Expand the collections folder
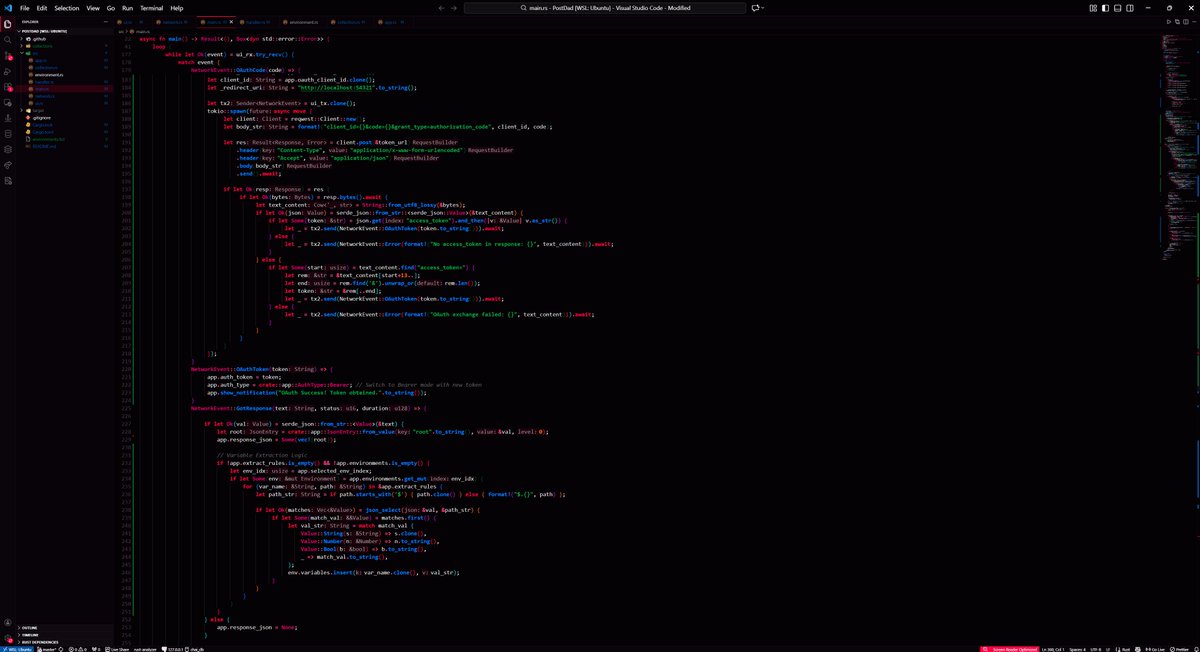The height and width of the screenshot is (652, 1200). 65,46
